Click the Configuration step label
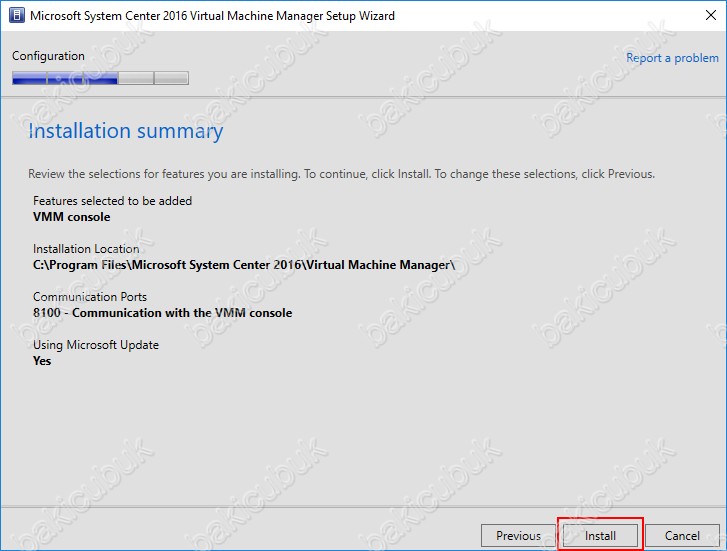This screenshot has height=551, width=727. coord(48,56)
